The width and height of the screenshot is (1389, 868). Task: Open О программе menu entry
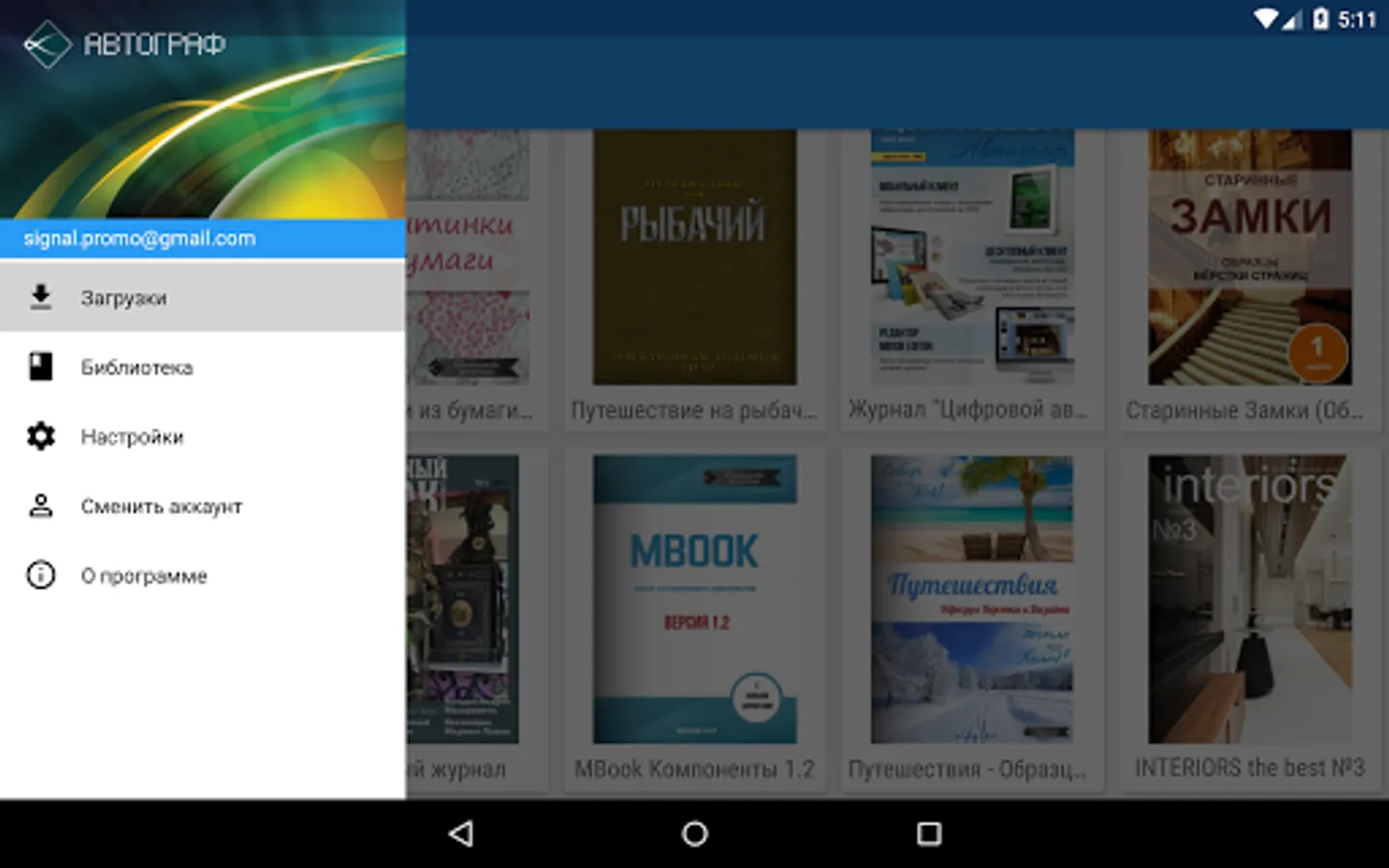[x=203, y=575]
